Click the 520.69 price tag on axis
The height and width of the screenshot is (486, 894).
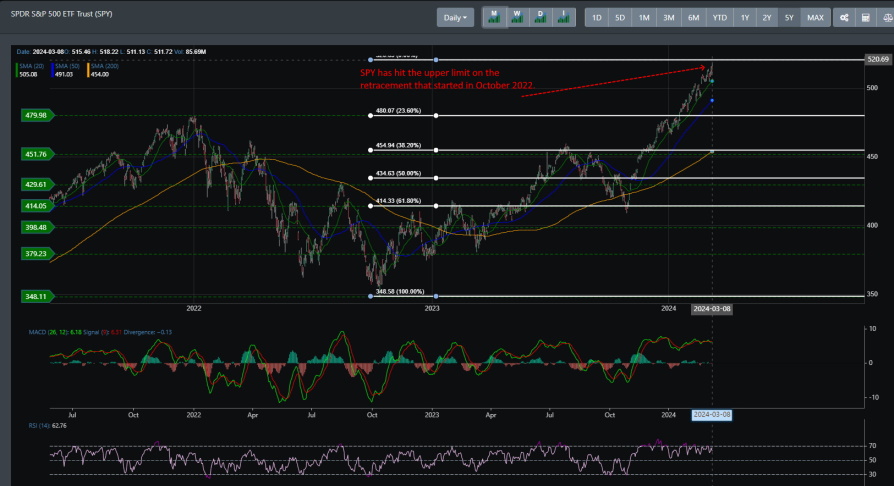pyautogui.click(x=877, y=59)
